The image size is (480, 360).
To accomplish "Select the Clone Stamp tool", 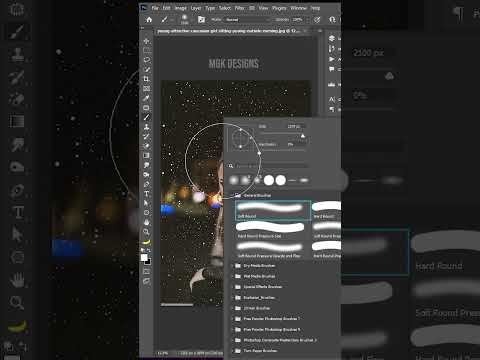I will coord(147,127).
